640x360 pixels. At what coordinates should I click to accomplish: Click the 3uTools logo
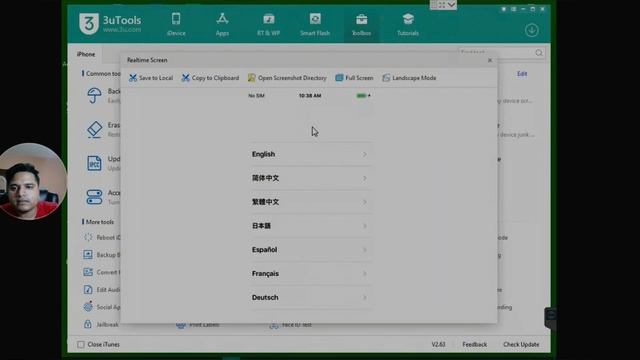coord(110,24)
